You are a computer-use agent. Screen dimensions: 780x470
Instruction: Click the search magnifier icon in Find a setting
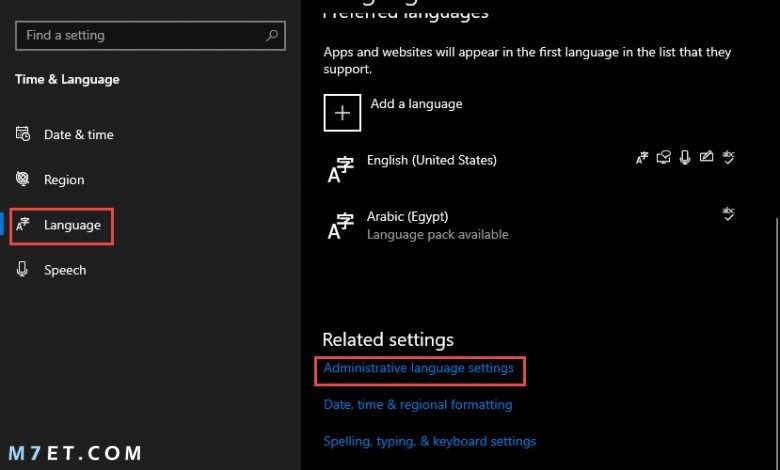pos(272,35)
